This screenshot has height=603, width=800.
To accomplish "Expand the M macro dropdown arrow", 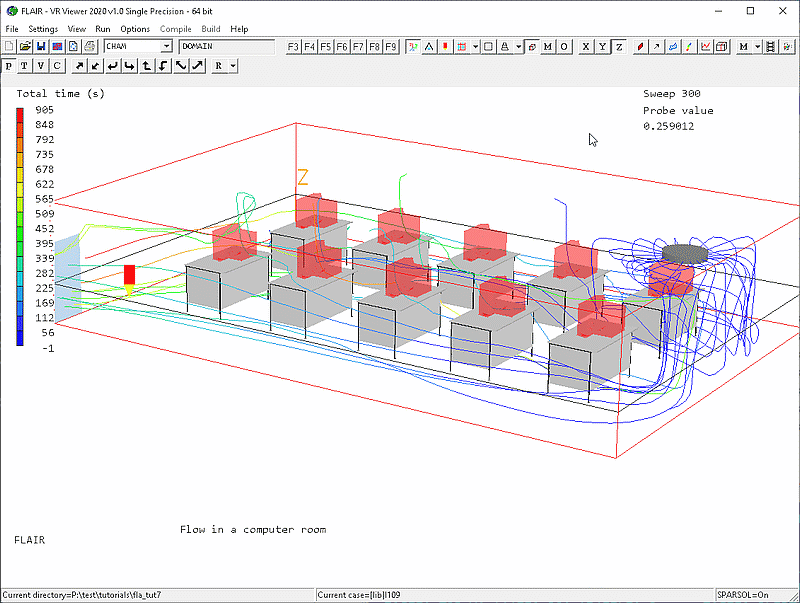I will (758, 47).
